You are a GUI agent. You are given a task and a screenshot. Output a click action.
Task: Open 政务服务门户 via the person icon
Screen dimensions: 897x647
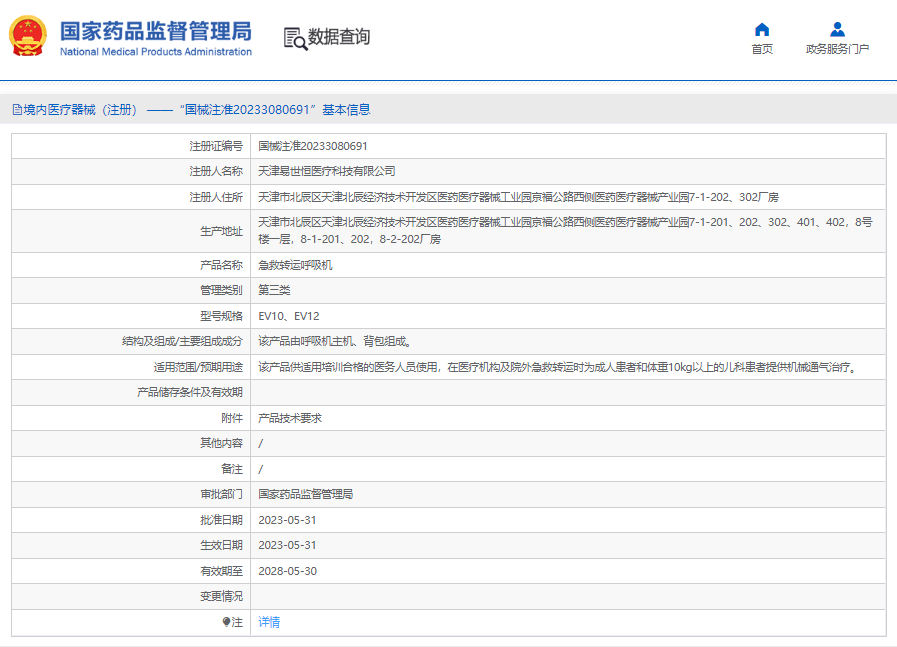[838, 29]
